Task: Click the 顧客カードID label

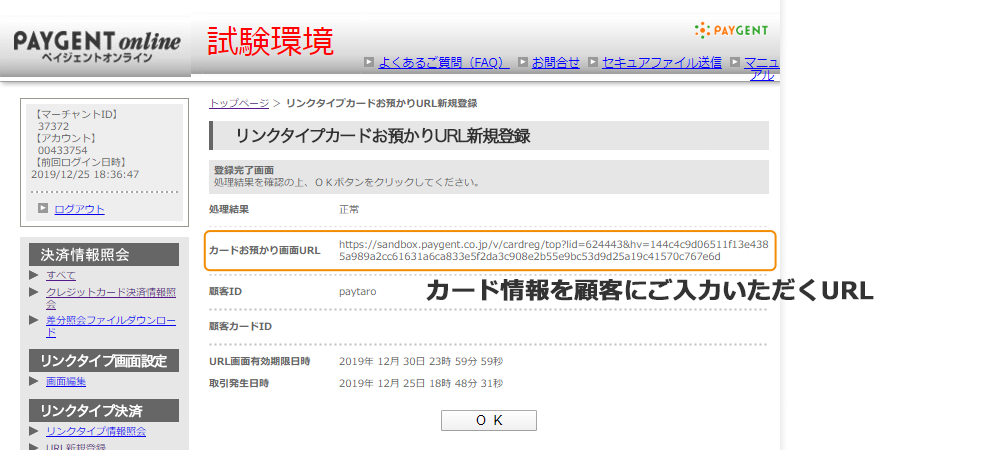Action: [x=240, y=326]
